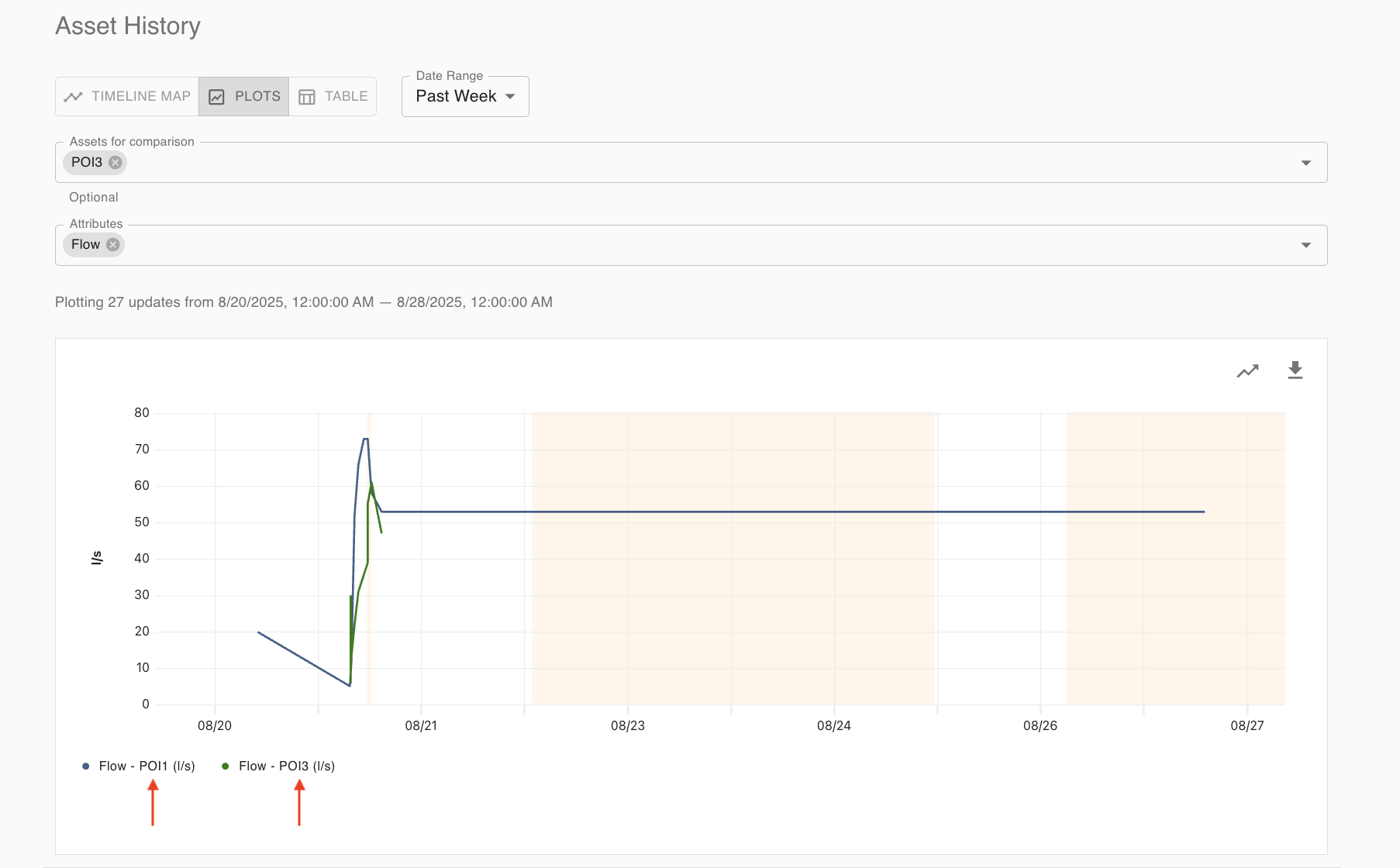Click the green POI3 legend dot
The height and width of the screenshot is (868, 1400).
(x=226, y=766)
